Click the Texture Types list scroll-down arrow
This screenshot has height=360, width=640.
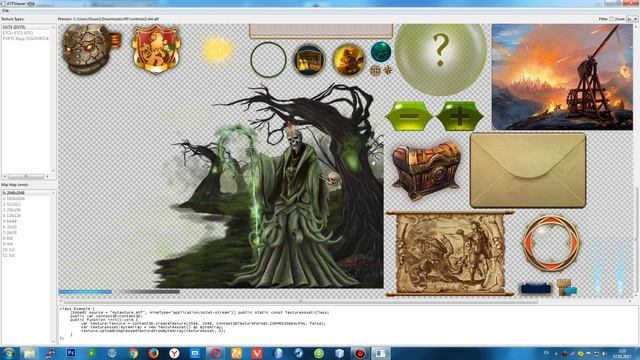coord(53,171)
